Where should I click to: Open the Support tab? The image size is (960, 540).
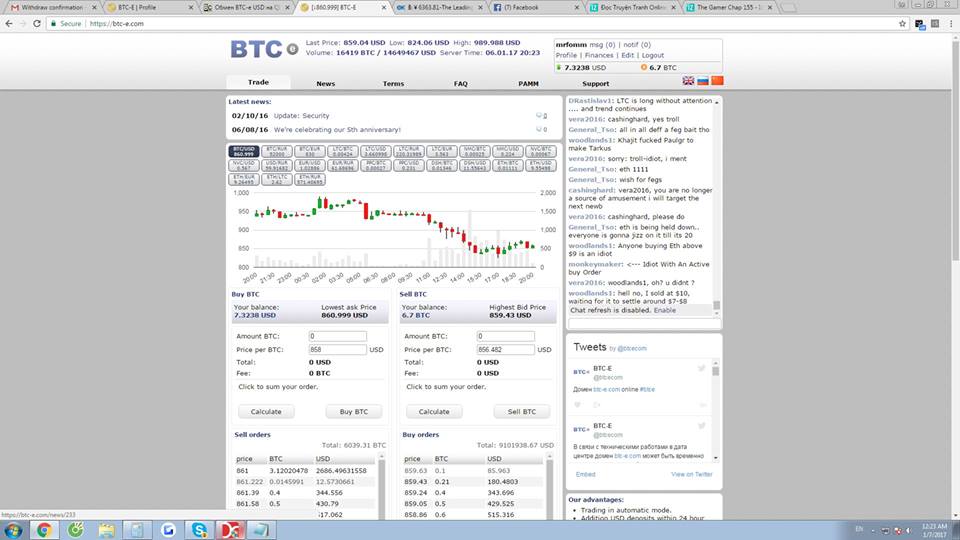pos(596,83)
